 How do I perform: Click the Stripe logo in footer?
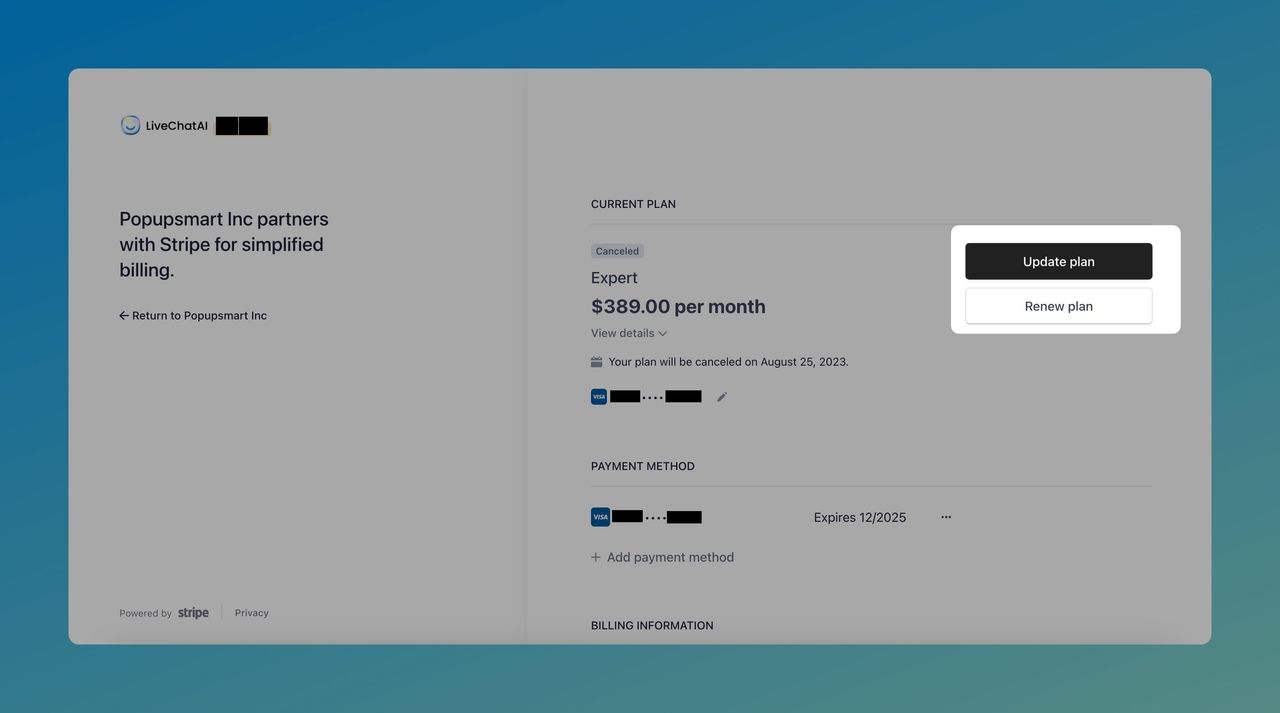click(193, 613)
